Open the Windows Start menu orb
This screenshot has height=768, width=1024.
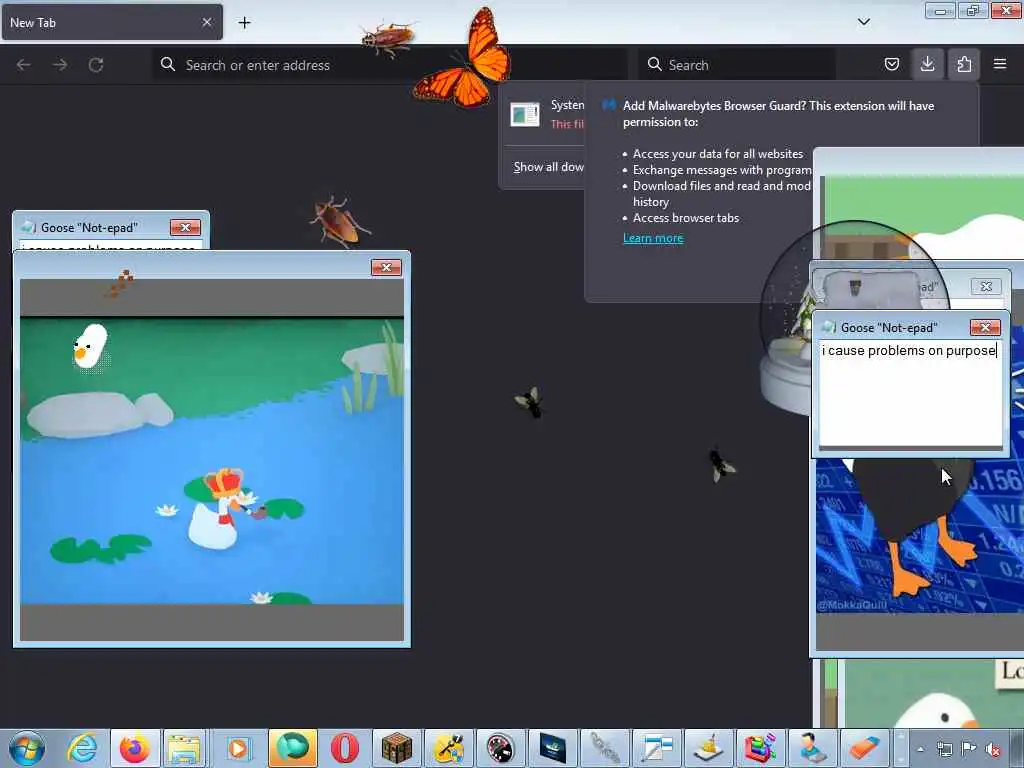(x=26, y=748)
